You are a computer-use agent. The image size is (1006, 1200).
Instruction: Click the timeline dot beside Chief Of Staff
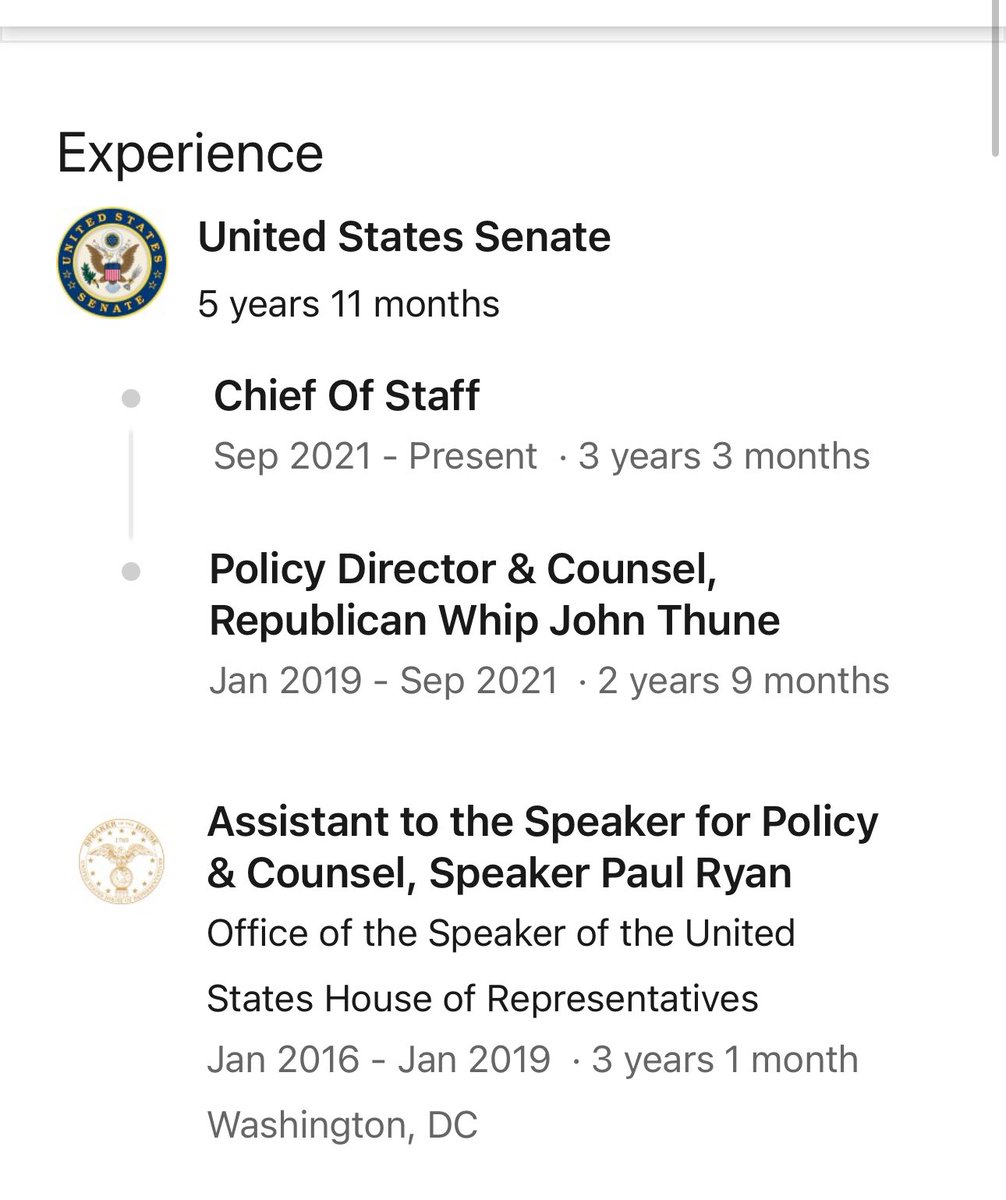pyautogui.click(x=130, y=399)
